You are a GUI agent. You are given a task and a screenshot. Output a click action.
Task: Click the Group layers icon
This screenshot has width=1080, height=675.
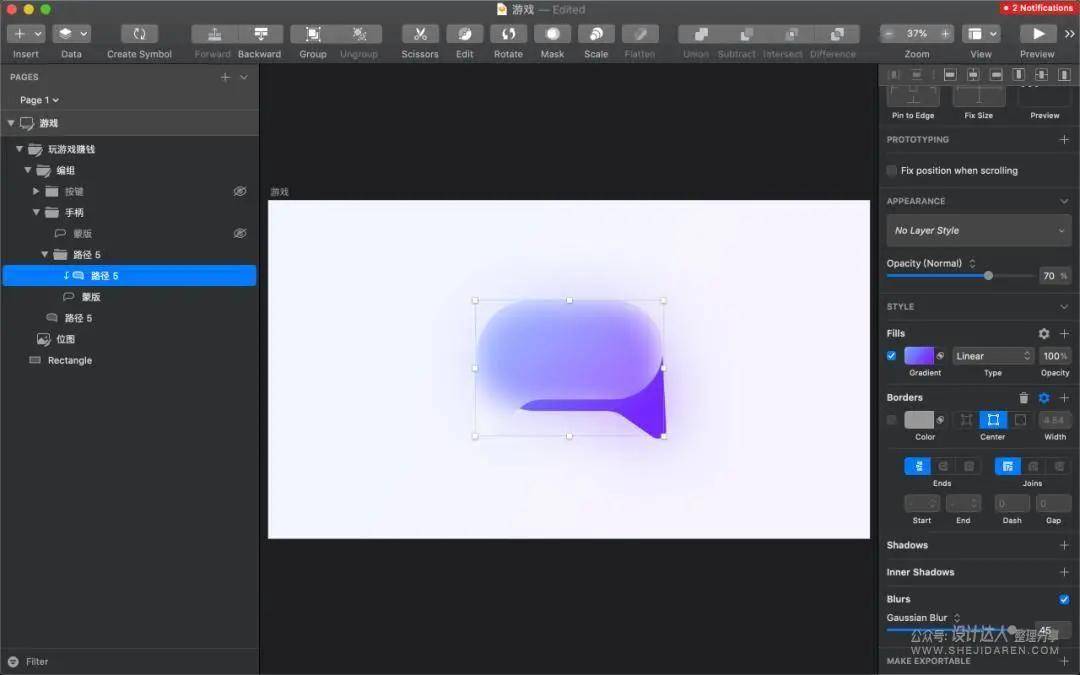coord(313,34)
